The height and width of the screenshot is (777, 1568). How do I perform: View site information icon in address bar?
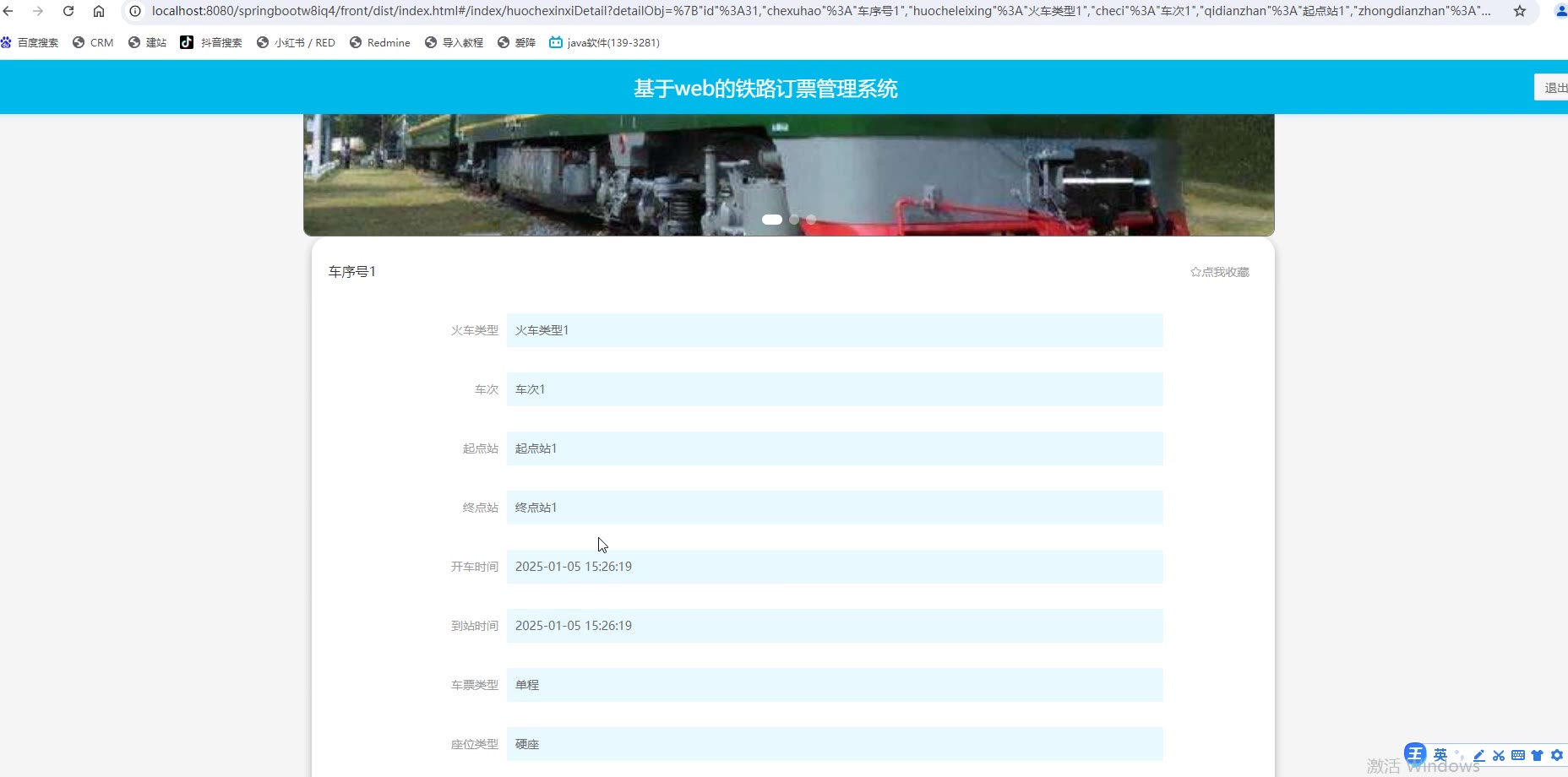tap(135, 11)
